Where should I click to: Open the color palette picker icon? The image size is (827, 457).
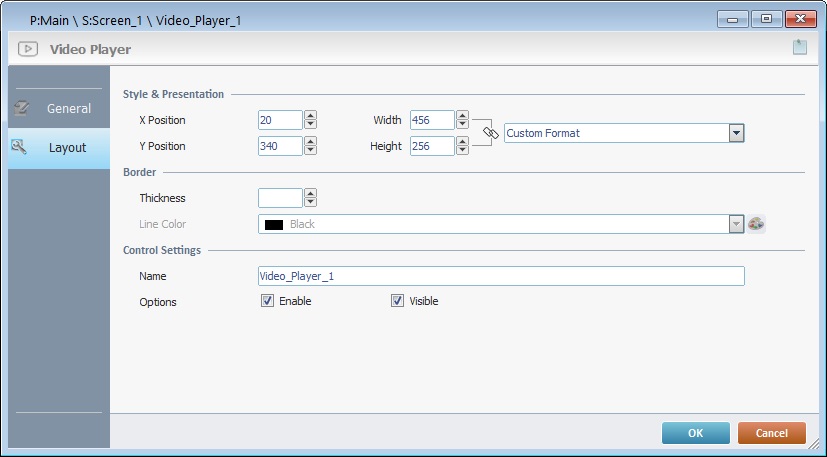click(756, 224)
